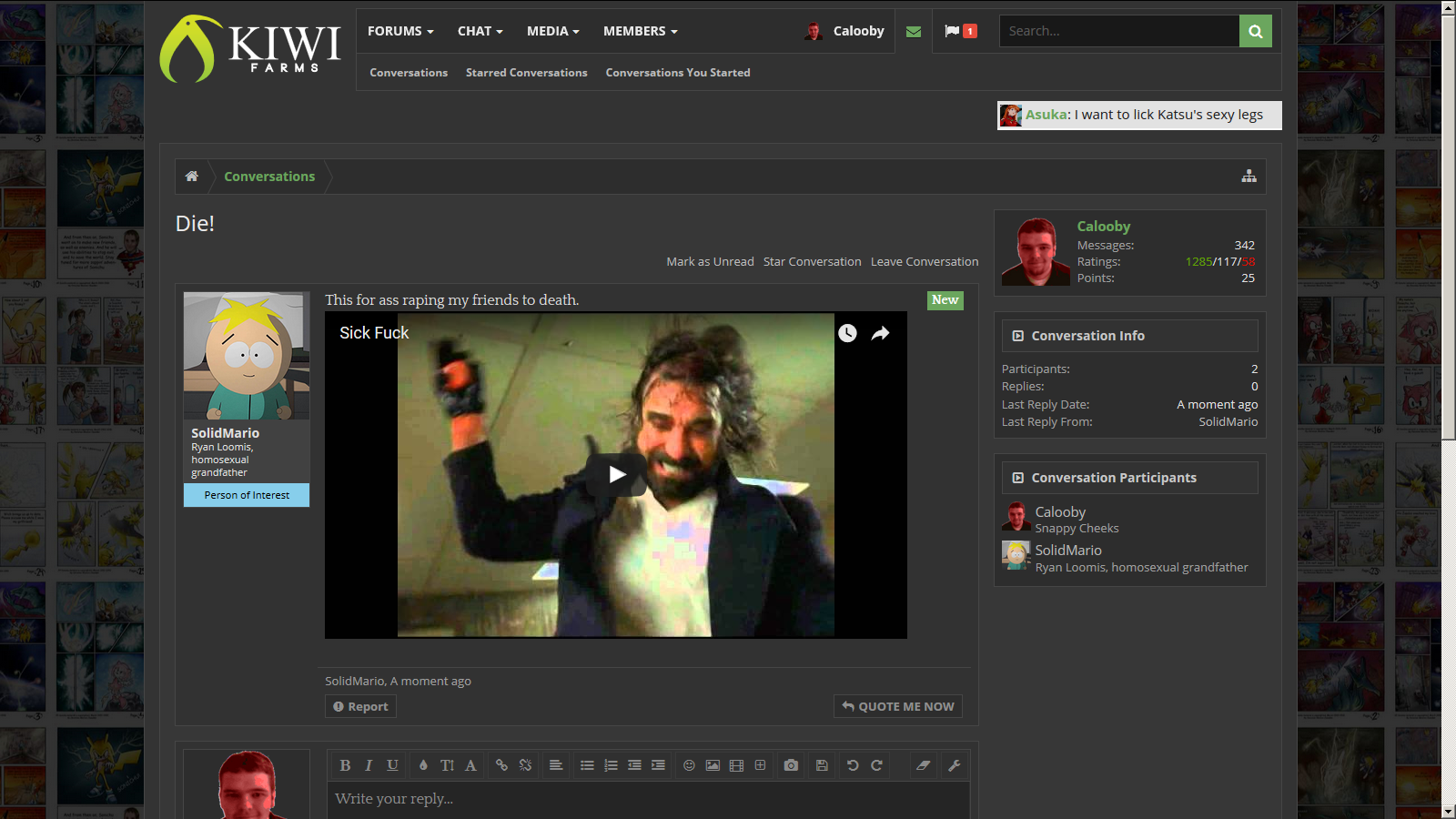Open the Calooby account menu
The height and width of the screenshot is (819, 1456).
844,31
